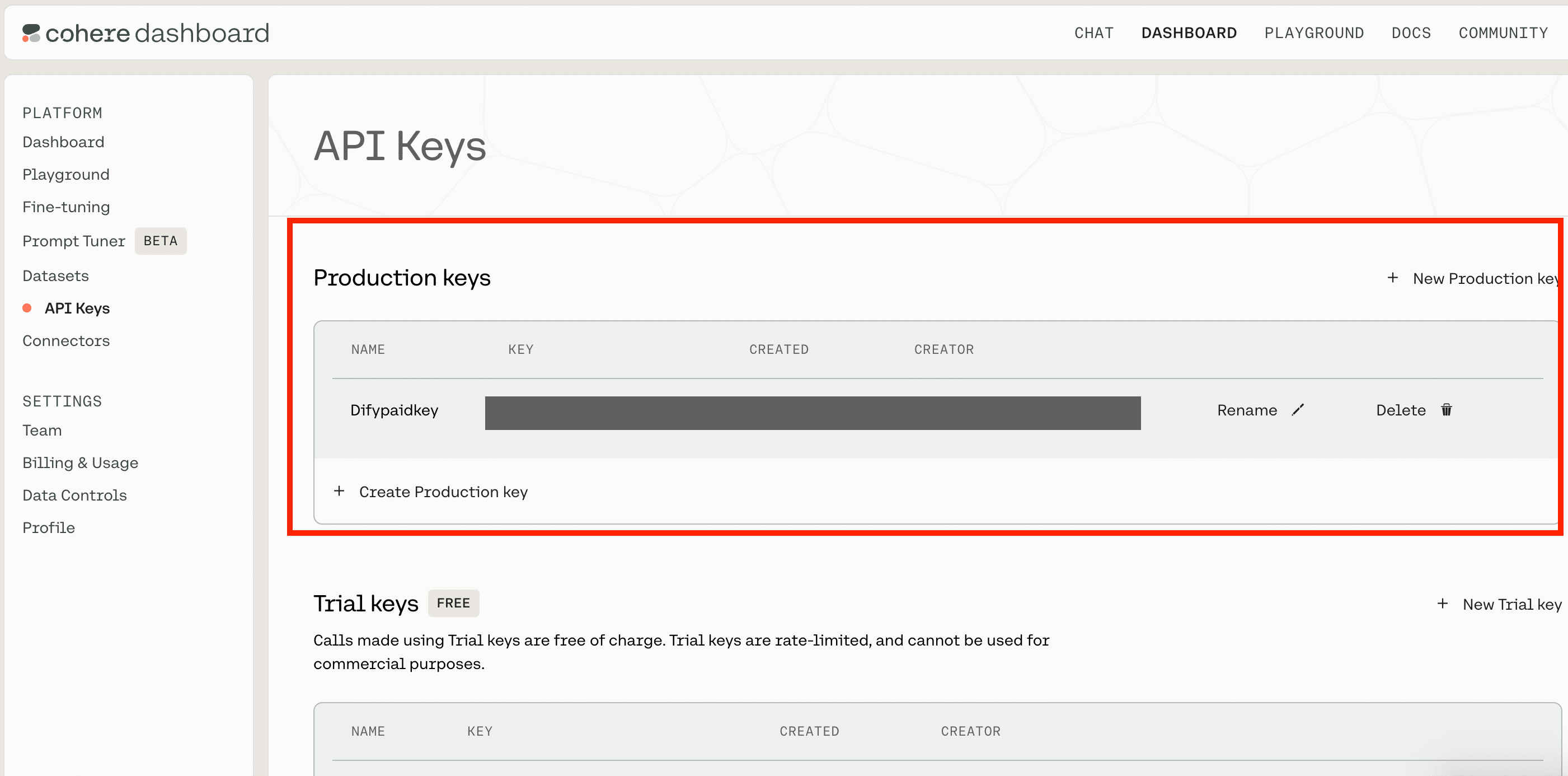The height and width of the screenshot is (776, 1568).
Task: Click Create Production key button
Action: (x=443, y=492)
